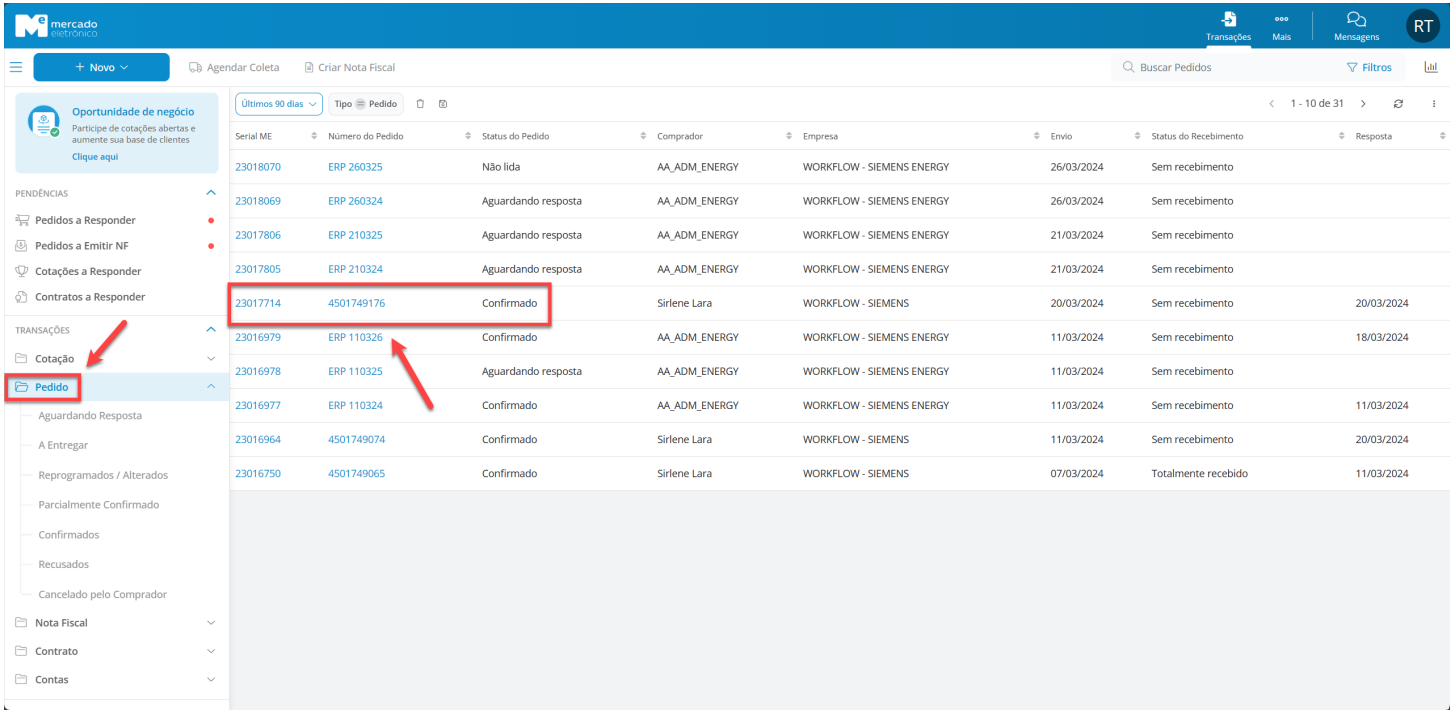The width and height of the screenshot is (1453, 712).
Task: Click the Criar Nota Fiscal button
Action: pyautogui.click(x=350, y=67)
